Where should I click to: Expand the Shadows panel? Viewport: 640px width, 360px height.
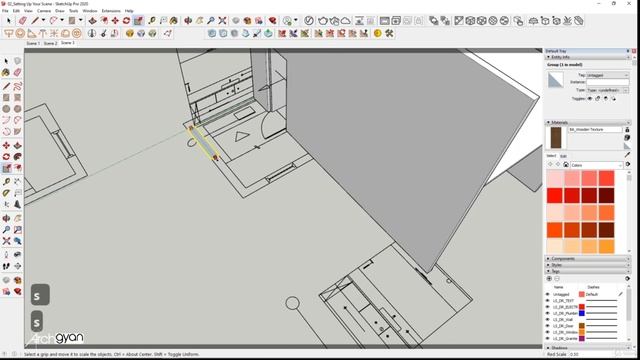tap(548, 348)
